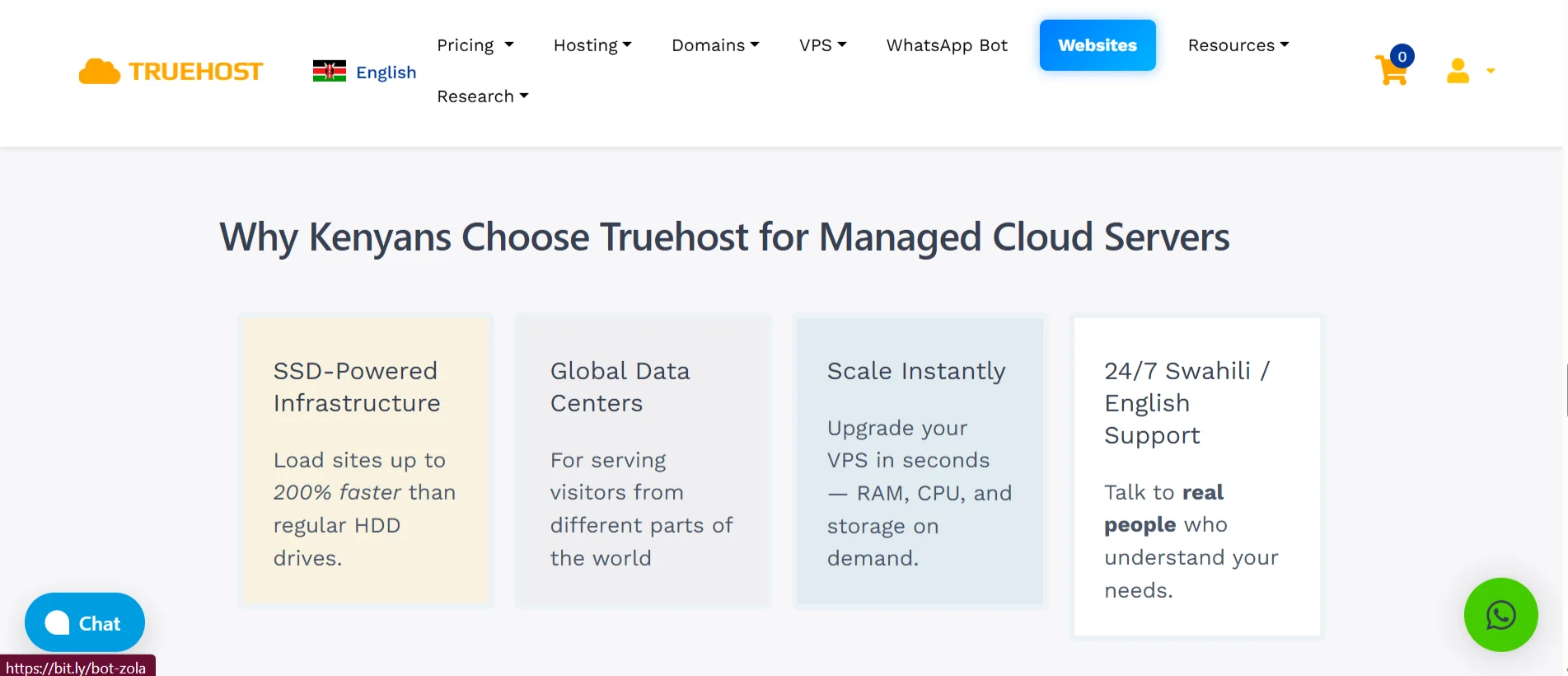
Task: Open the Chat widget button
Action: point(85,622)
